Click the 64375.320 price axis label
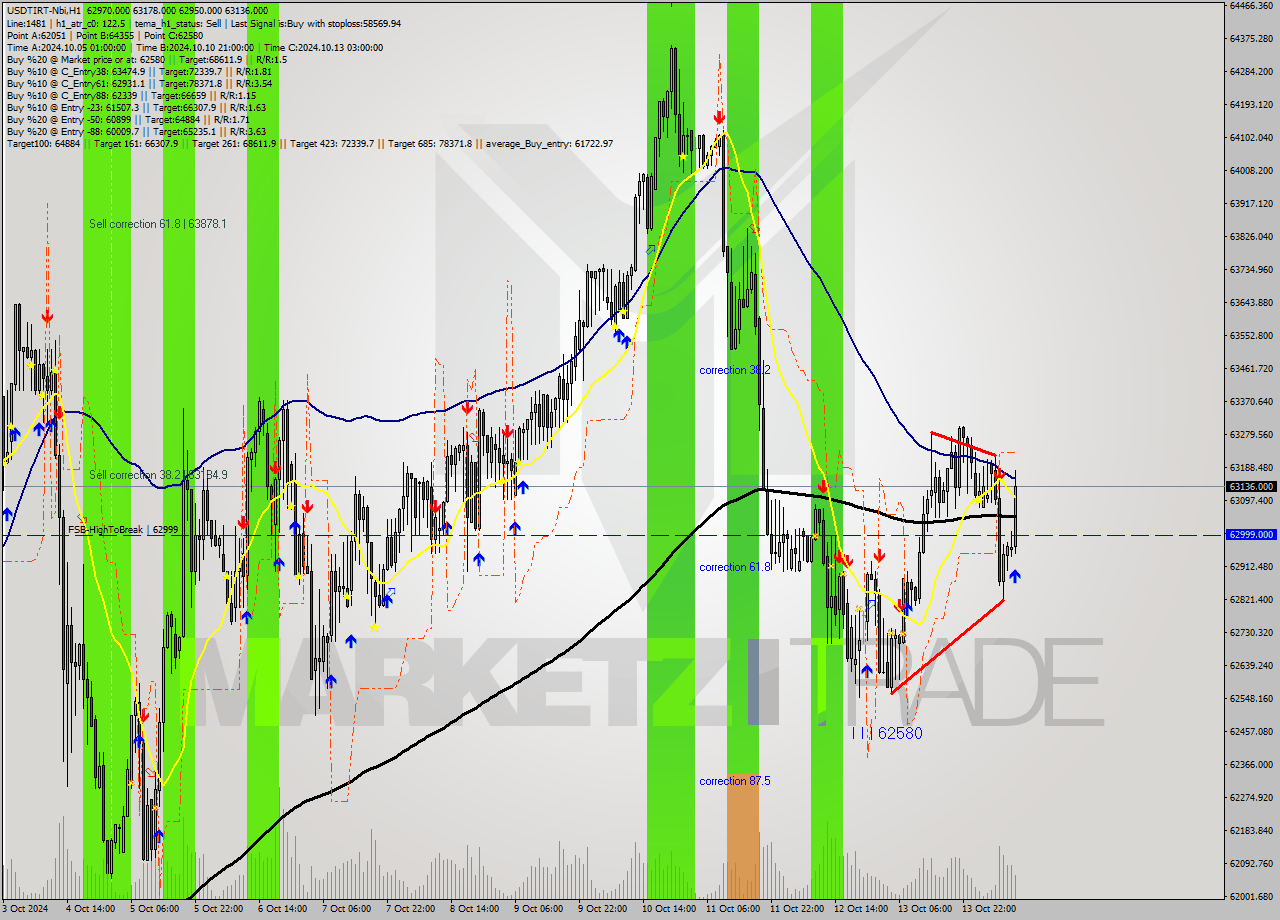The image size is (1280, 920). pyautogui.click(x=1250, y=38)
